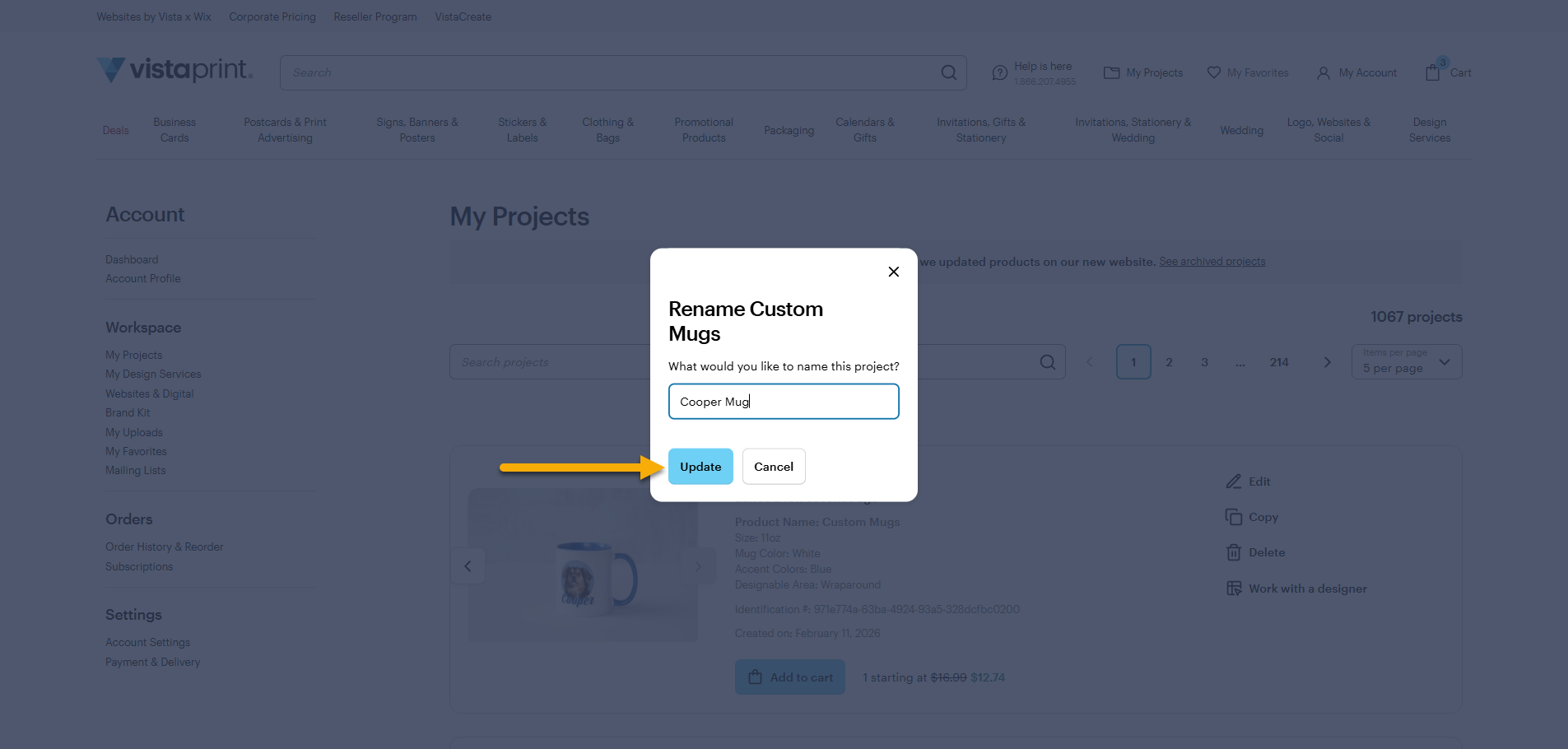
Task: Open Mailing Lists in the sidebar
Action: [x=136, y=470]
